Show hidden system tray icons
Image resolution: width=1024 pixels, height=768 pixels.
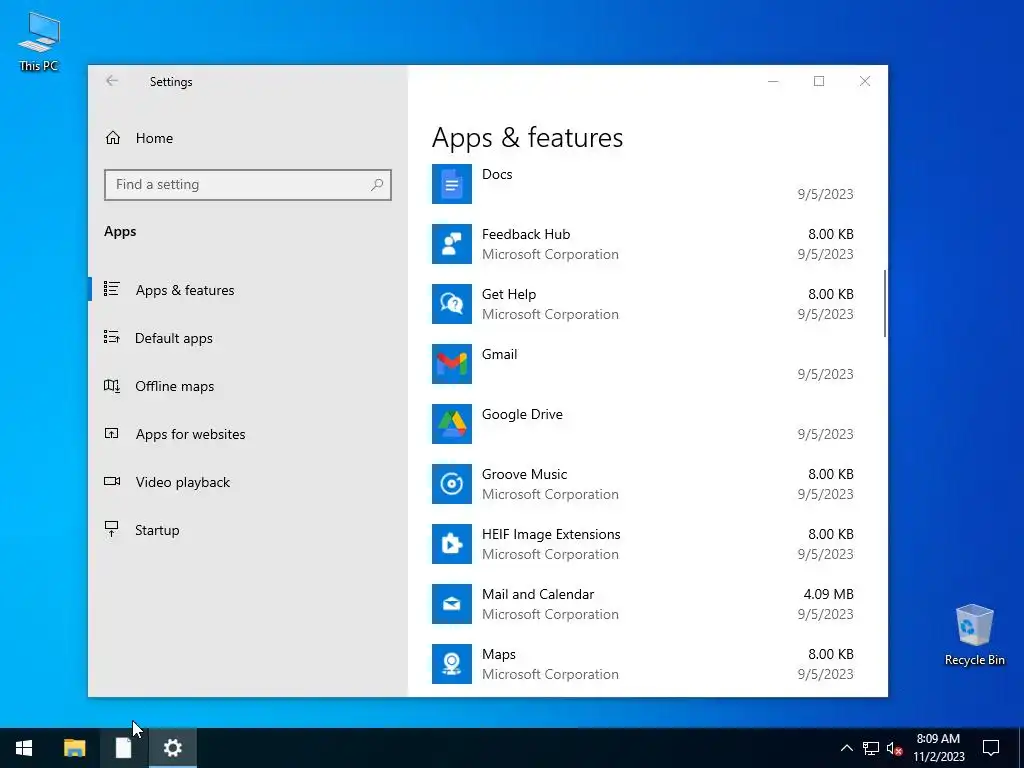846,748
